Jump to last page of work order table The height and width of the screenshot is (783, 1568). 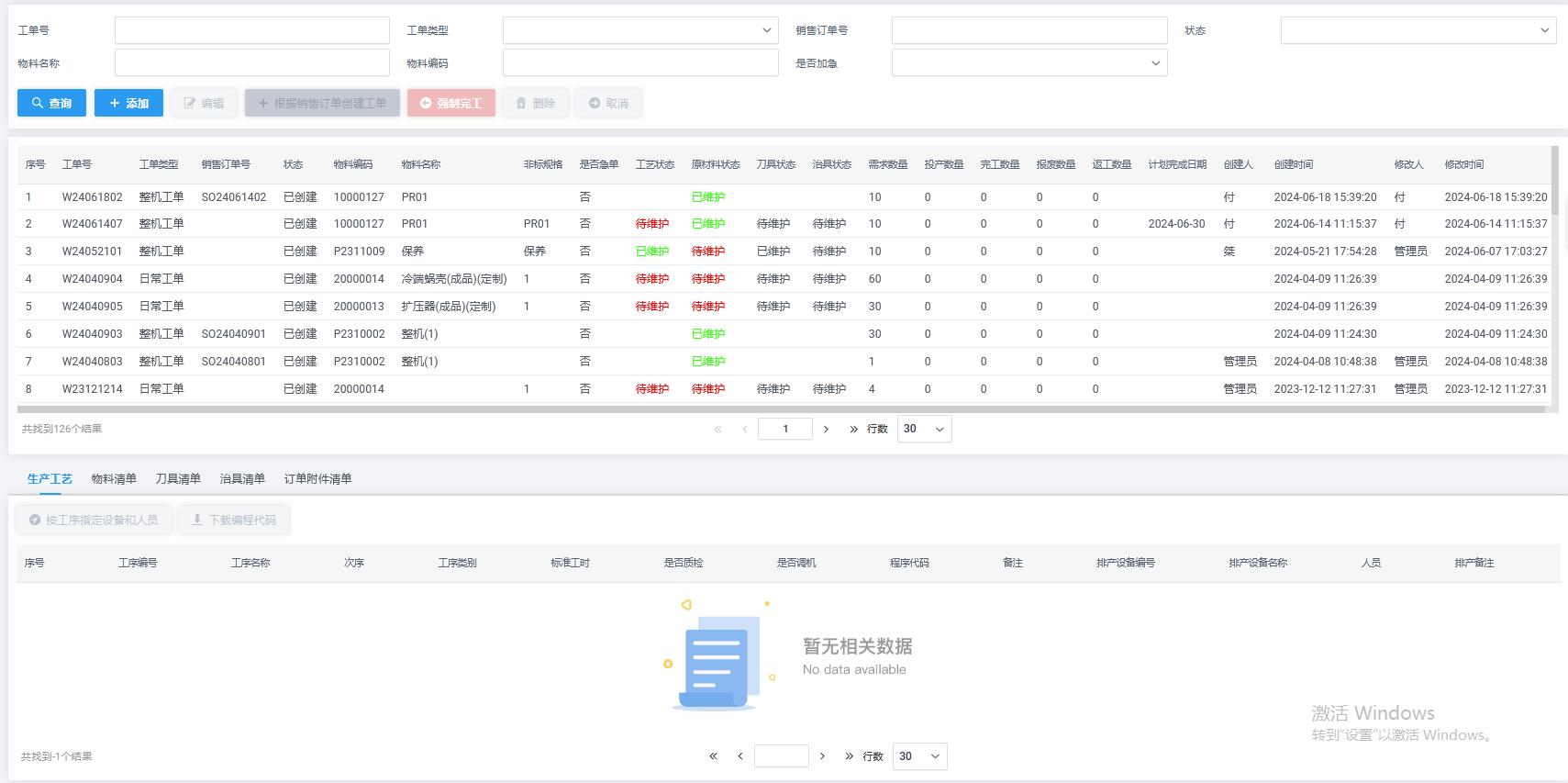853,429
